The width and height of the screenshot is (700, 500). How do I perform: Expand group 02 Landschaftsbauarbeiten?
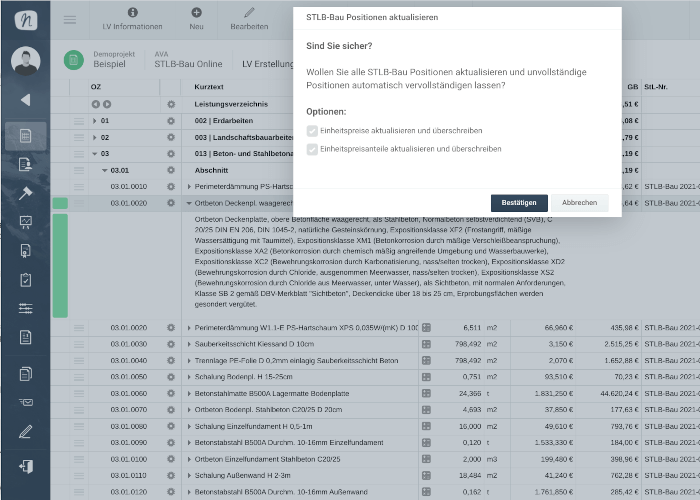pyautogui.click(x=94, y=138)
